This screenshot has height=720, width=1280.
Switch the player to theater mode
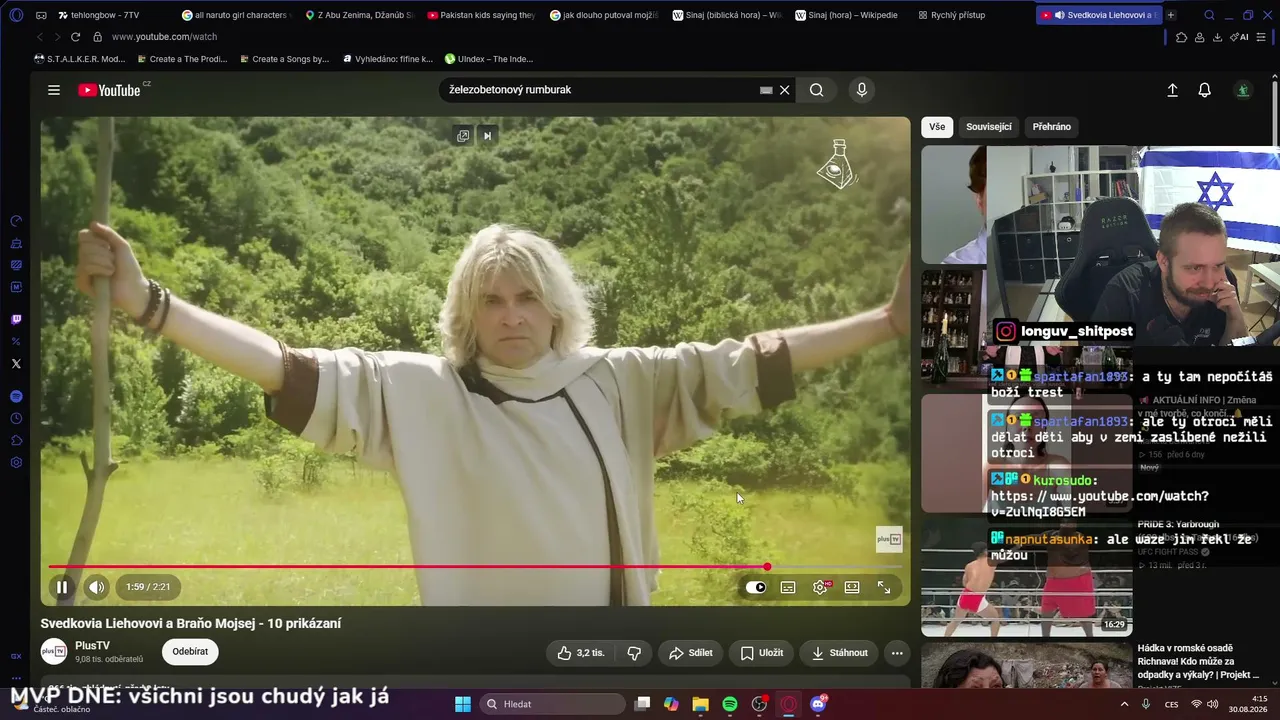point(852,587)
